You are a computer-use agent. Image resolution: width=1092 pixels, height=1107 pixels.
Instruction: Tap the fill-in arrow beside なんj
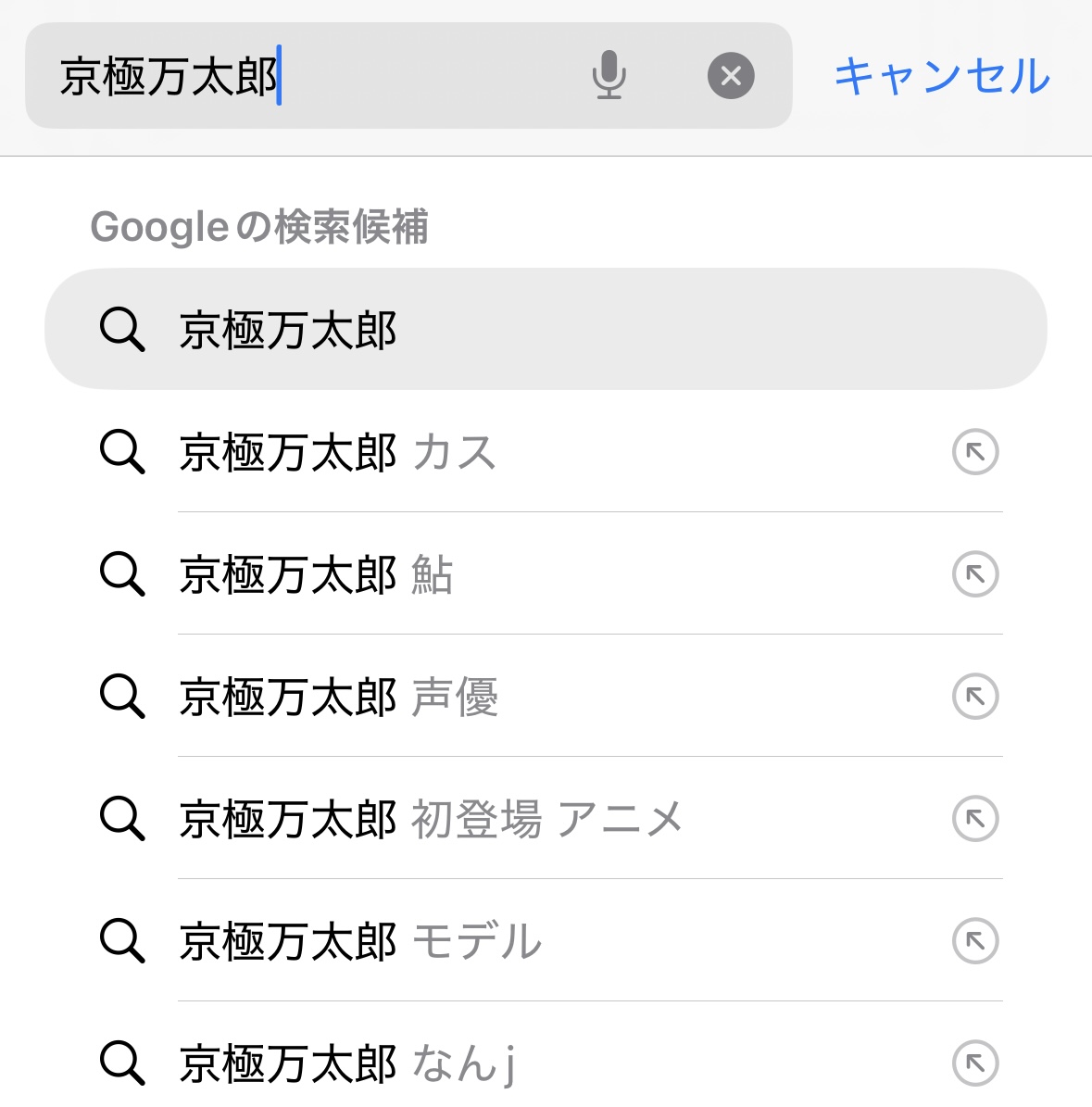point(975,1063)
